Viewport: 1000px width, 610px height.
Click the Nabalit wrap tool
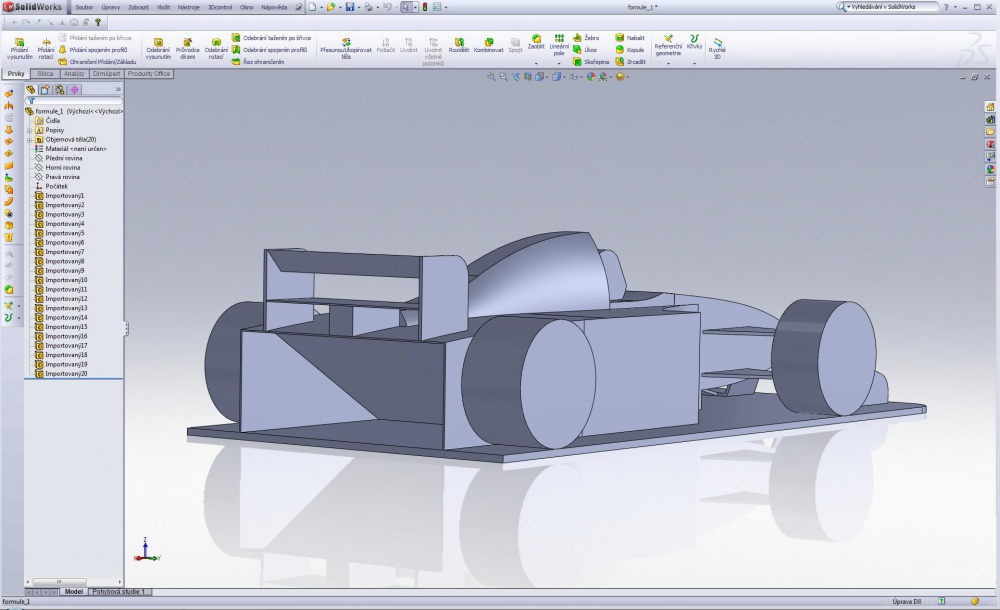coord(630,38)
